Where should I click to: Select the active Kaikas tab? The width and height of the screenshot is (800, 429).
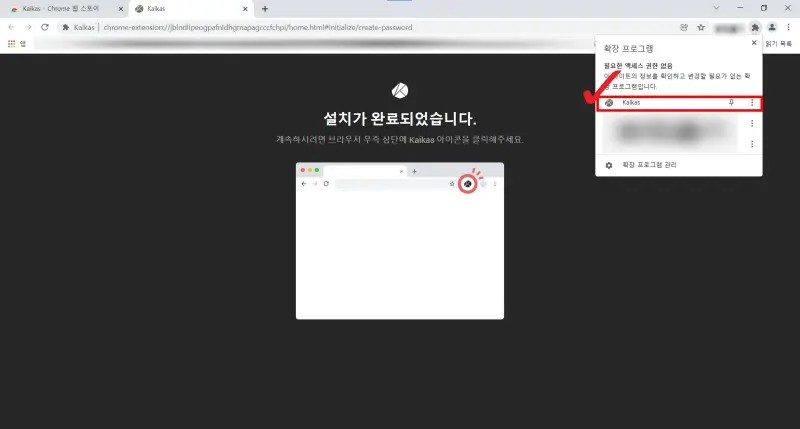[191, 9]
